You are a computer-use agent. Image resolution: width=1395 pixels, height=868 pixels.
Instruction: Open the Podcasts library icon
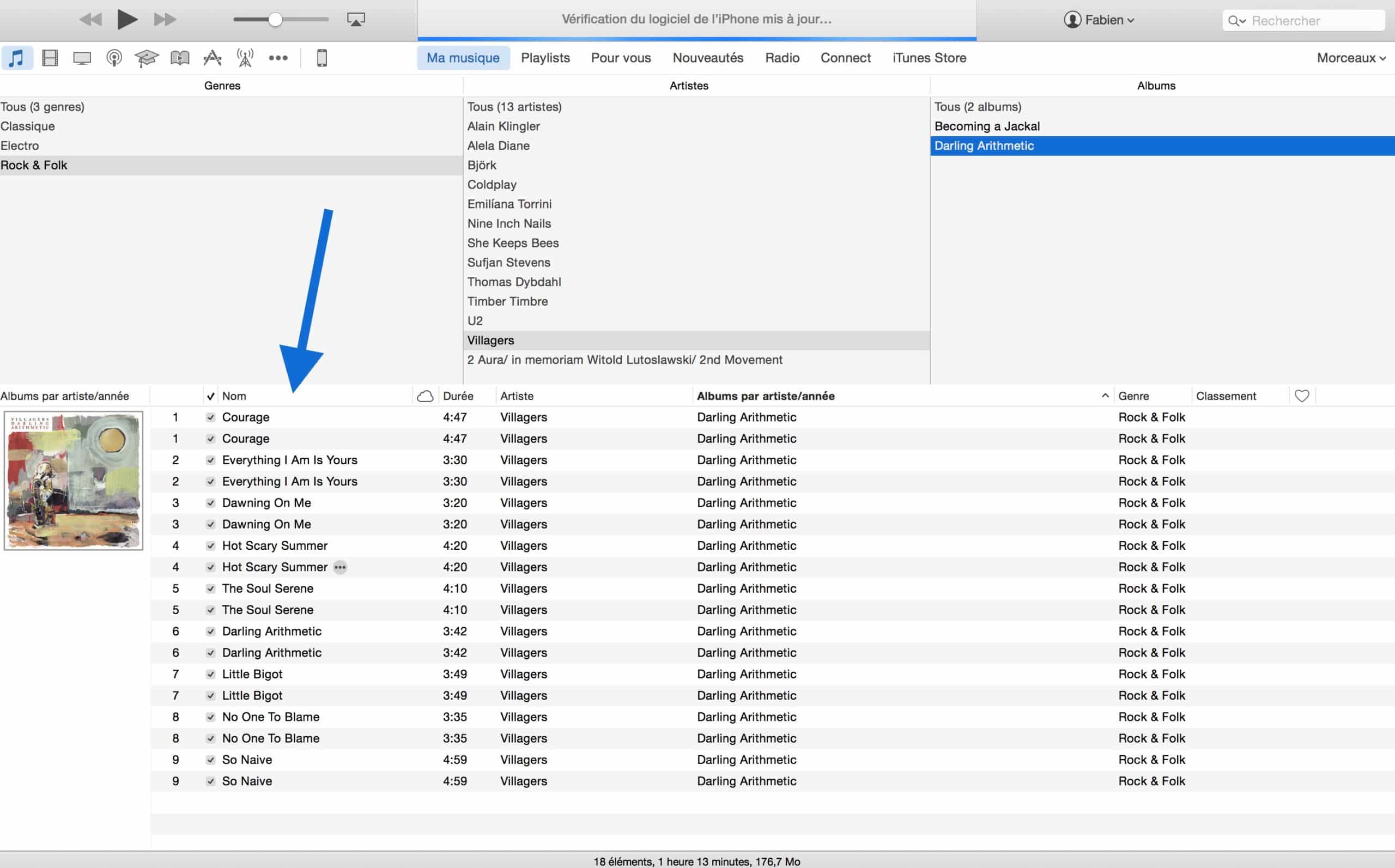click(x=114, y=58)
